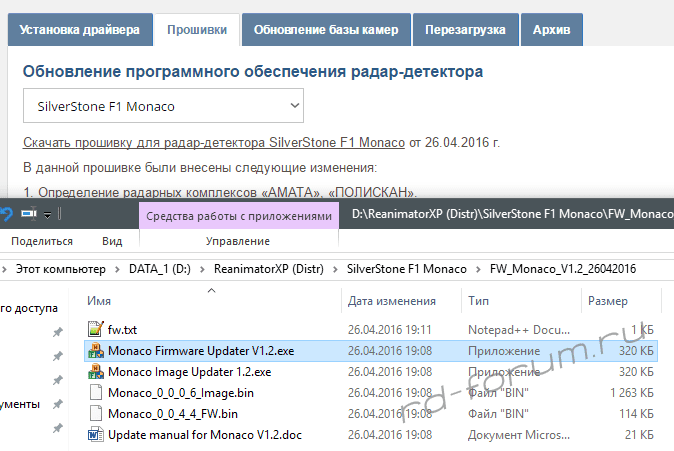Click the Monaco Image Updater 1.2.exe icon
This screenshot has width=674, height=451.
point(95,371)
